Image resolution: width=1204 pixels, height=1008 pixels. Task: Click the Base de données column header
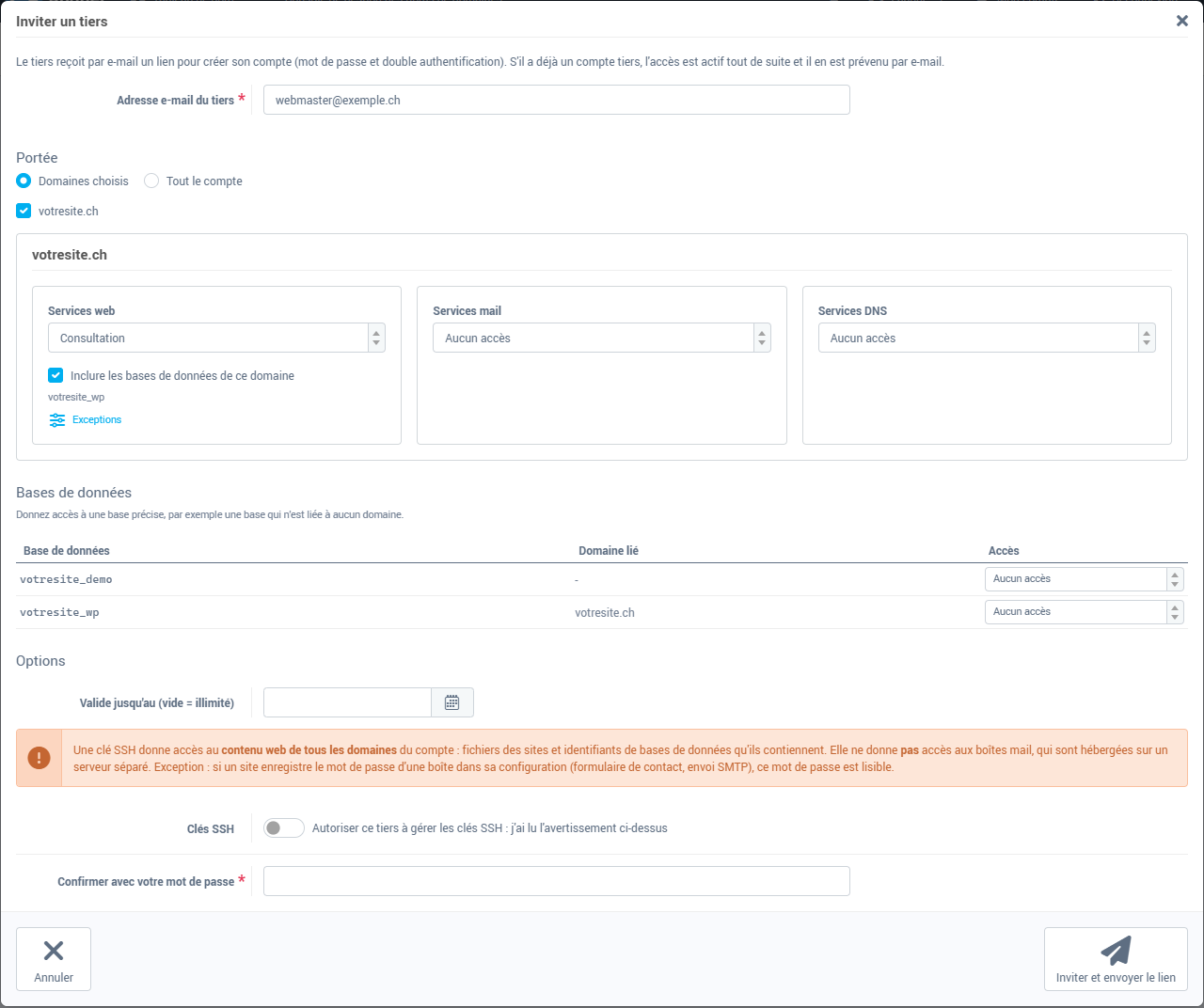67,551
